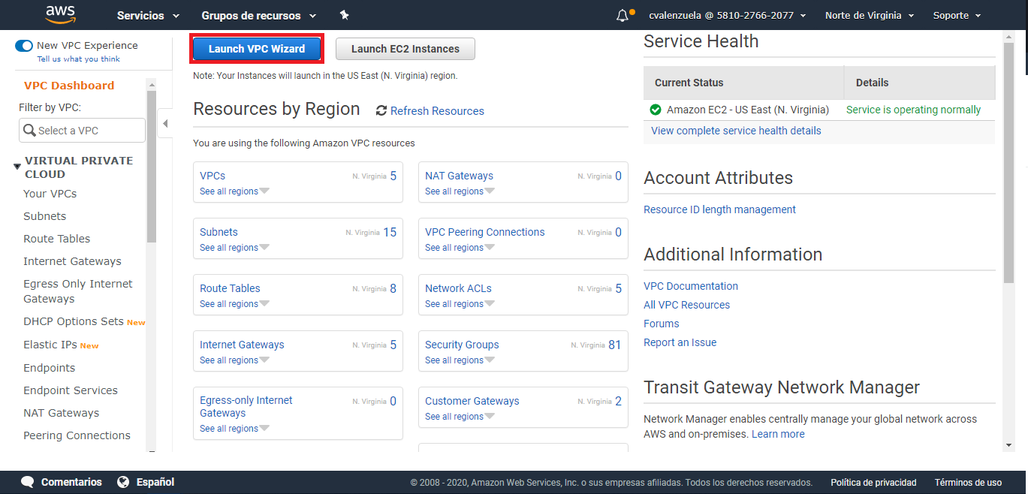Open Your VPCs in sidebar
The height and width of the screenshot is (494, 1028).
pos(50,194)
